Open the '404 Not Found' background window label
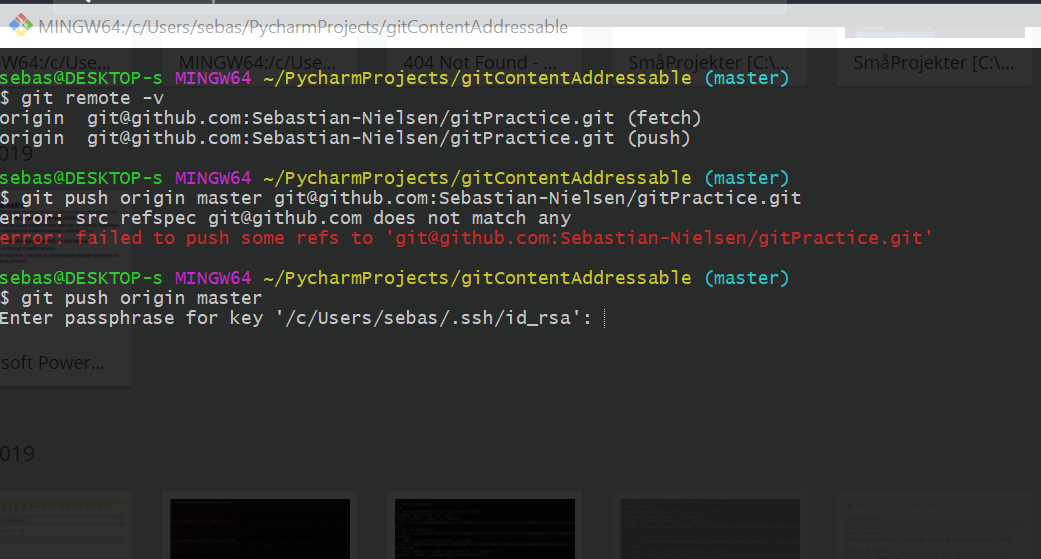The height and width of the screenshot is (559, 1041). point(480,62)
